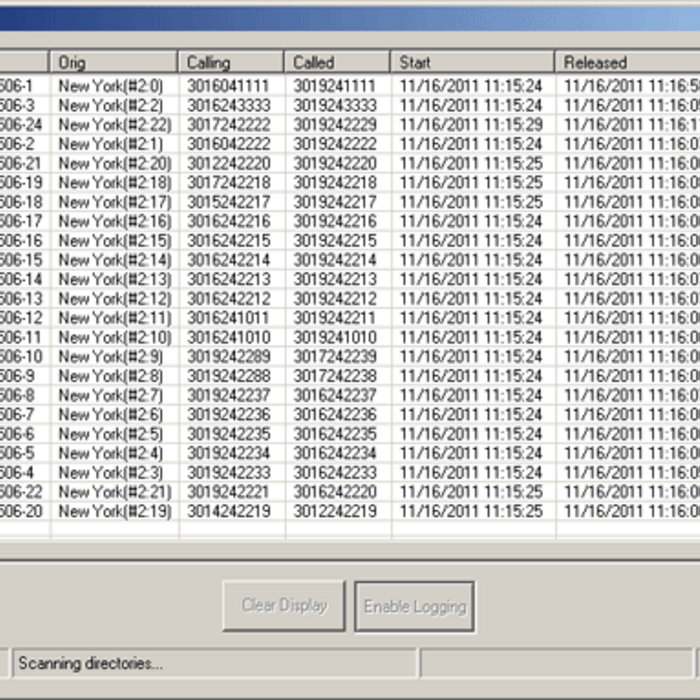The width and height of the screenshot is (700, 700).
Task: Click the New York(#2:22) origin cell
Action: [114, 125]
